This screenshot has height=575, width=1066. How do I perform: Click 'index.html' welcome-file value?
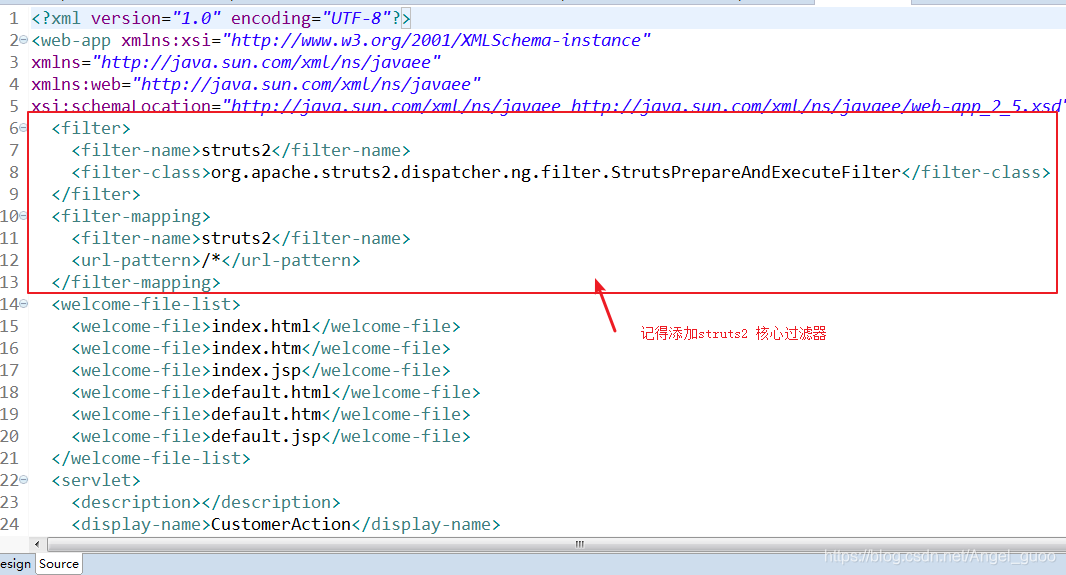tap(261, 326)
